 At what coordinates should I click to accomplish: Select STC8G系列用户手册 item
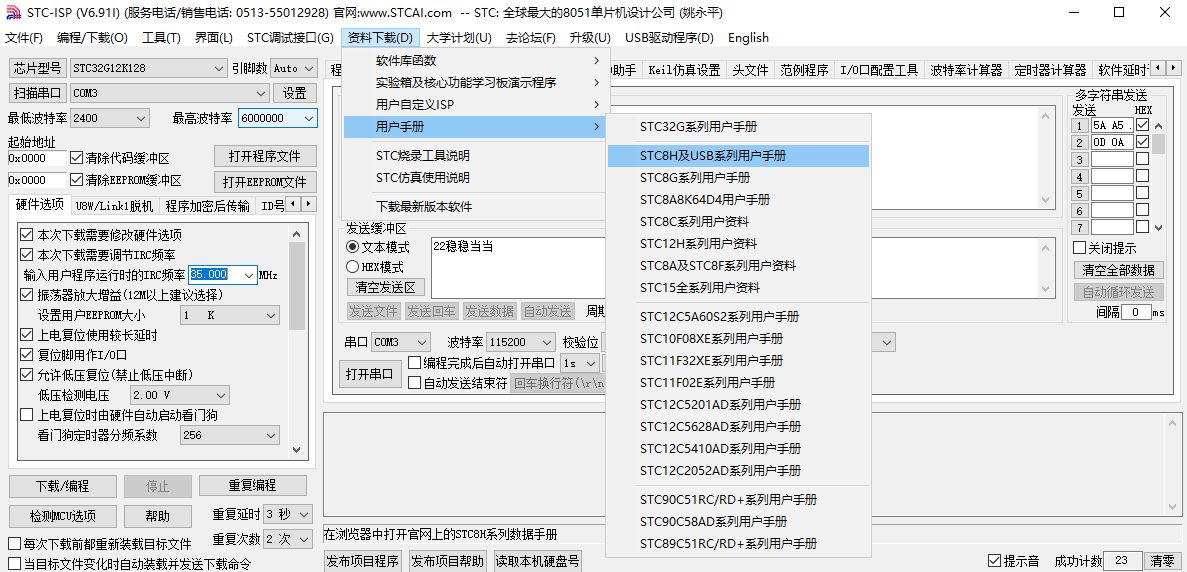tap(738, 178)
